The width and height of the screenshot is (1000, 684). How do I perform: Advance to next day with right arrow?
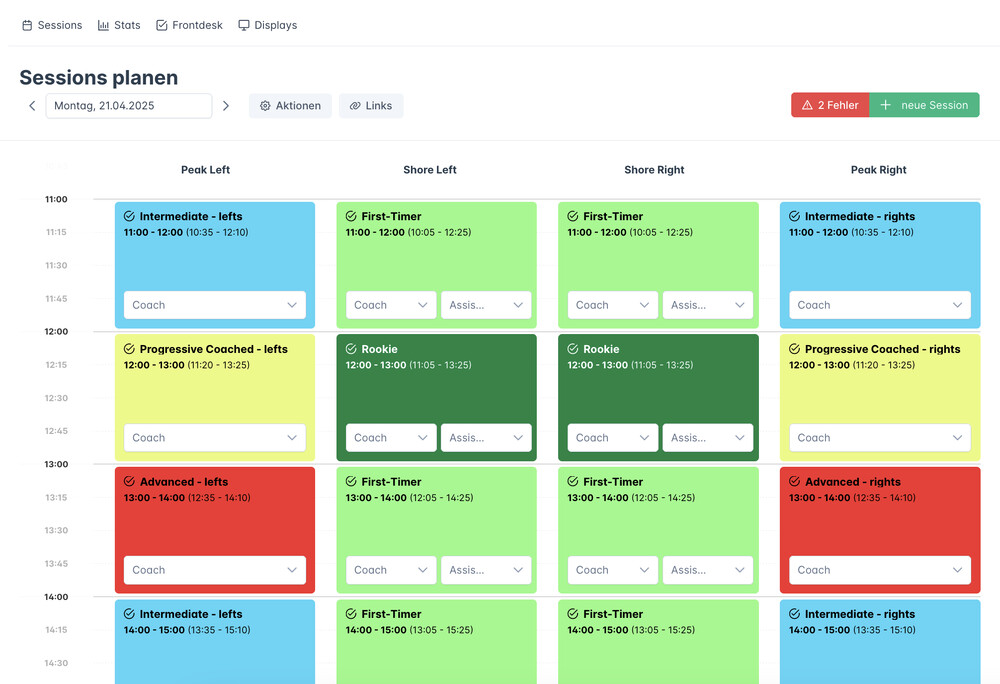pos(226,106)
